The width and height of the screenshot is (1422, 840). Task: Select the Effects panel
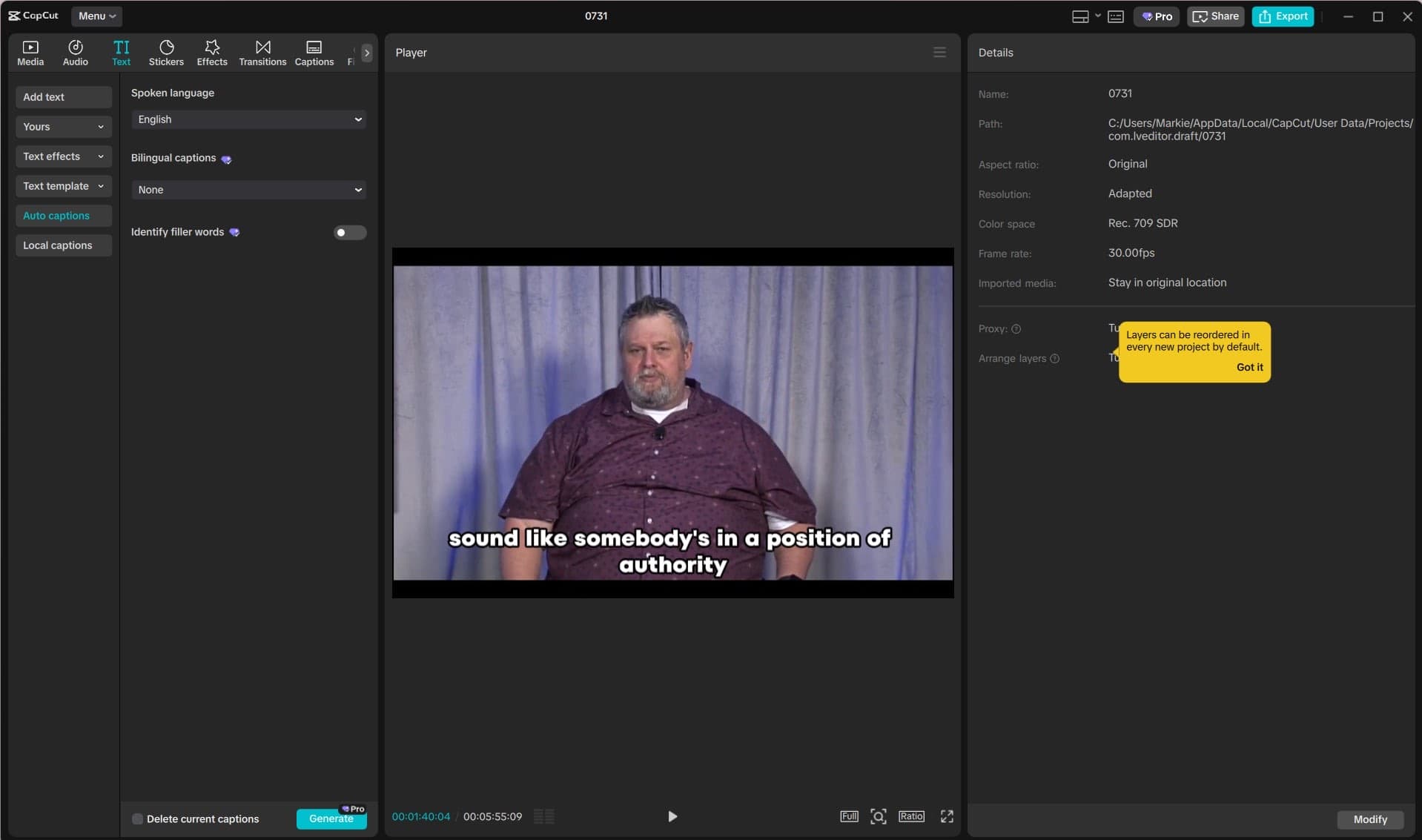click(x=211, y=52)
